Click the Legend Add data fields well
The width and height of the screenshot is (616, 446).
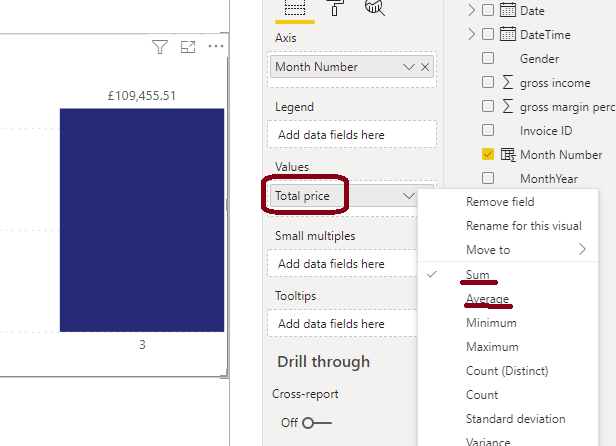(x=352, y=134)
